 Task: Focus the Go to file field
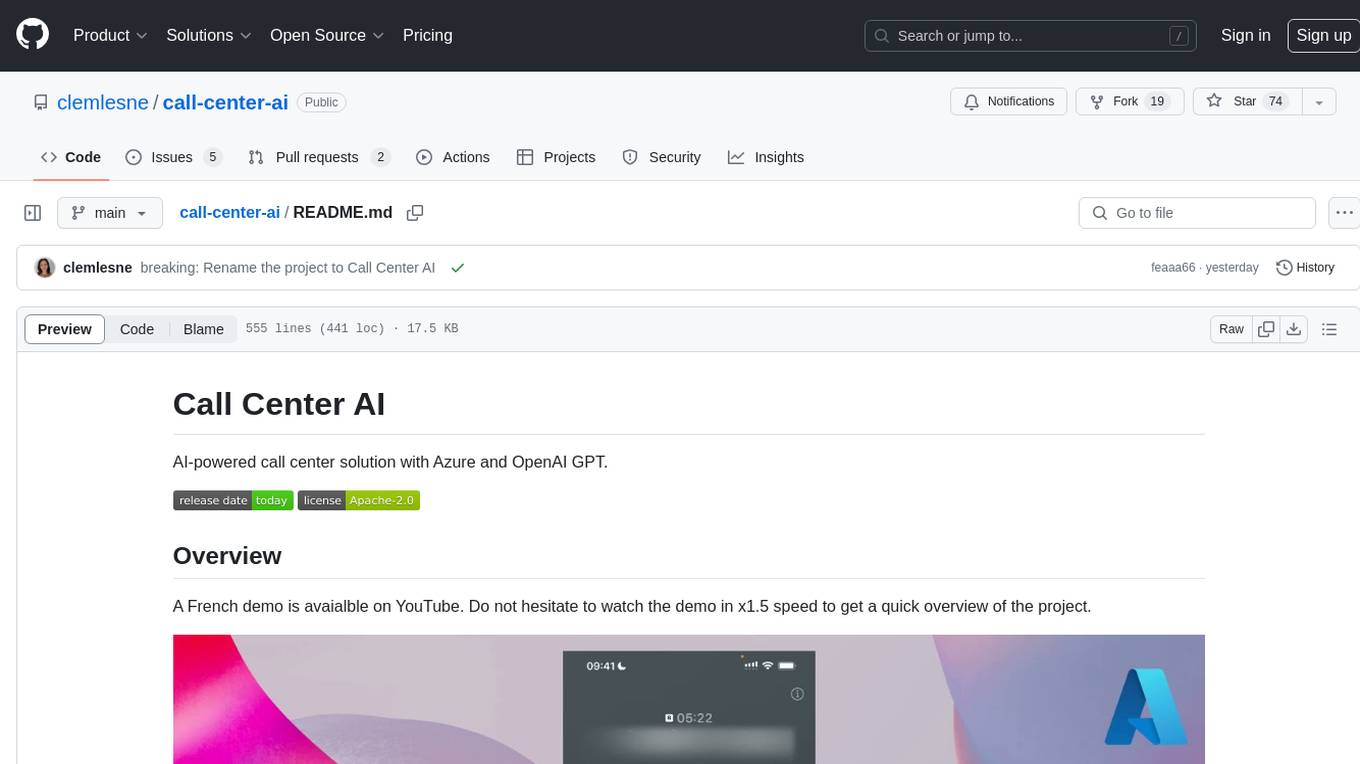1197,213
